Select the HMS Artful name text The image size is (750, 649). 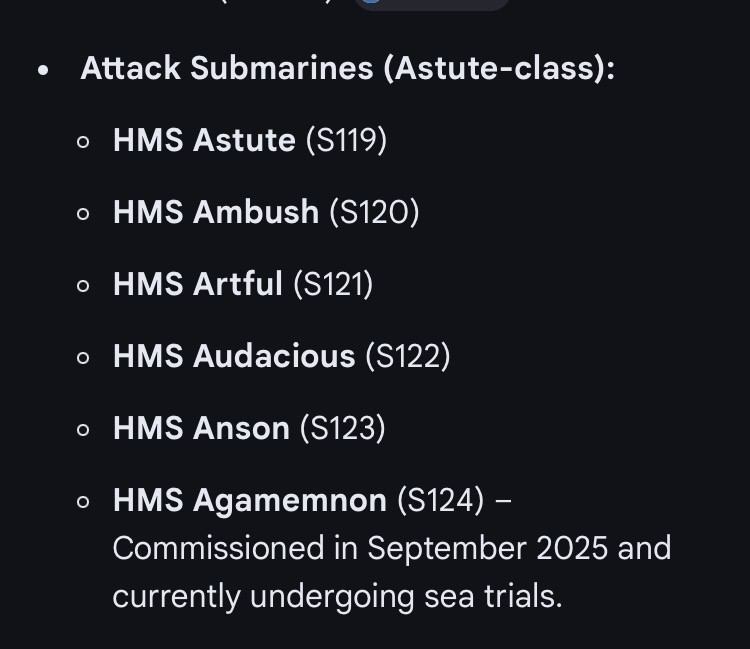(x=198, y=284)
